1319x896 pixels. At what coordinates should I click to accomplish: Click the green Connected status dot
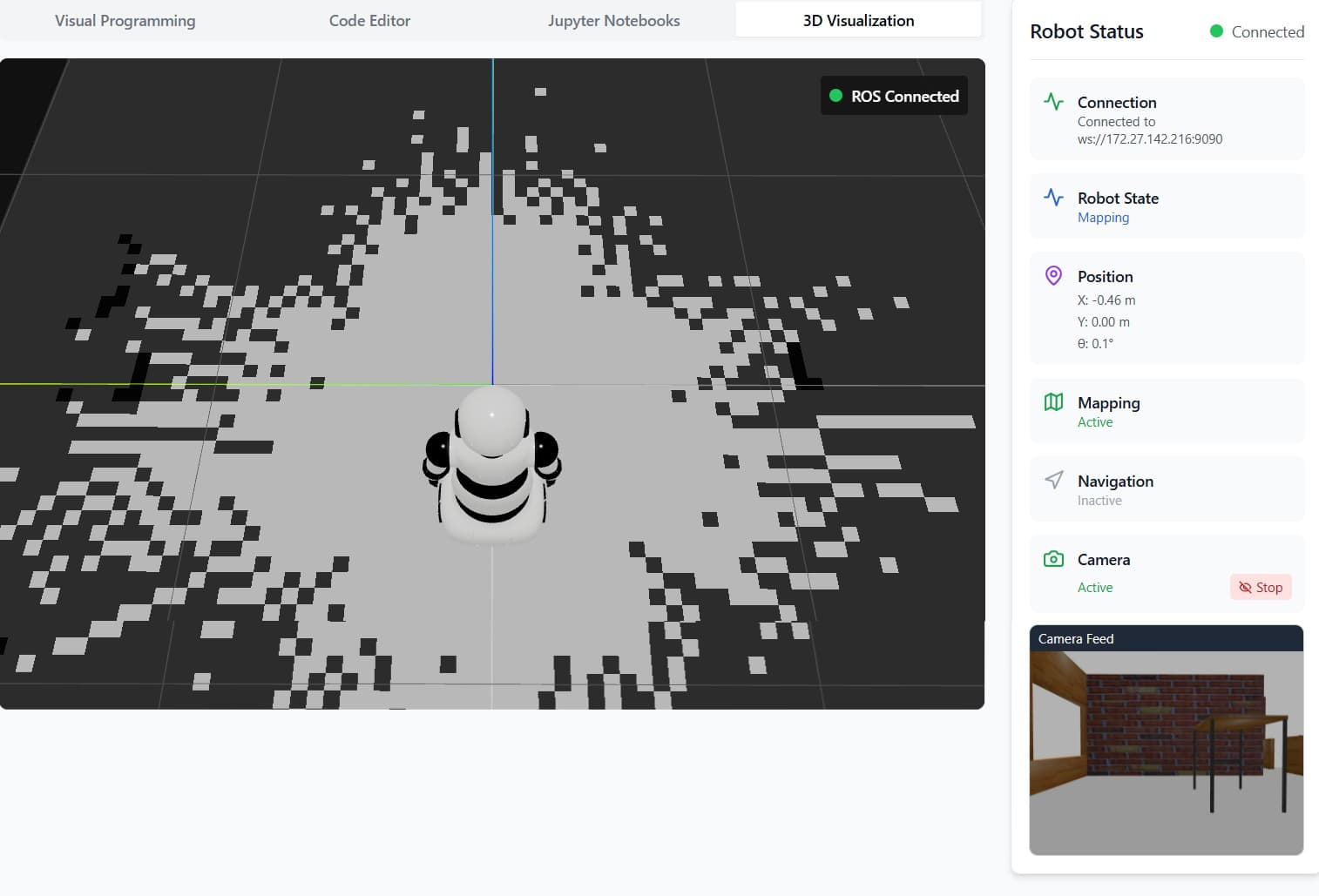coord(1216,31)
